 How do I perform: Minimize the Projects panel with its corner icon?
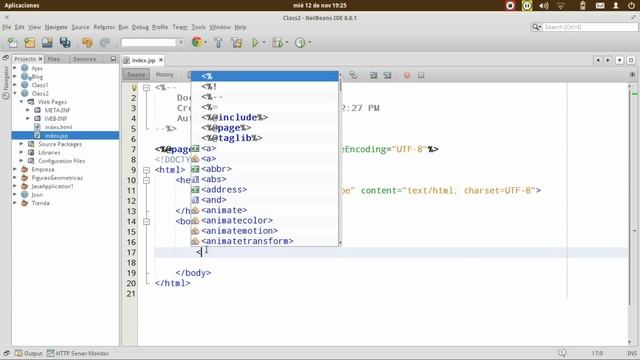coord(113,59)
